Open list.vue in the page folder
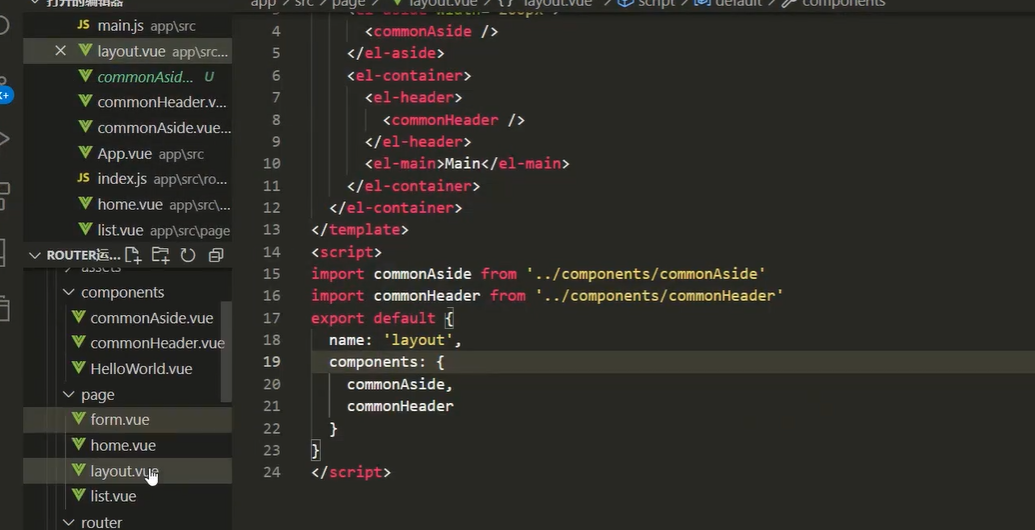The height and width of the screenshot is (530, 1035). tap(113, 496)
